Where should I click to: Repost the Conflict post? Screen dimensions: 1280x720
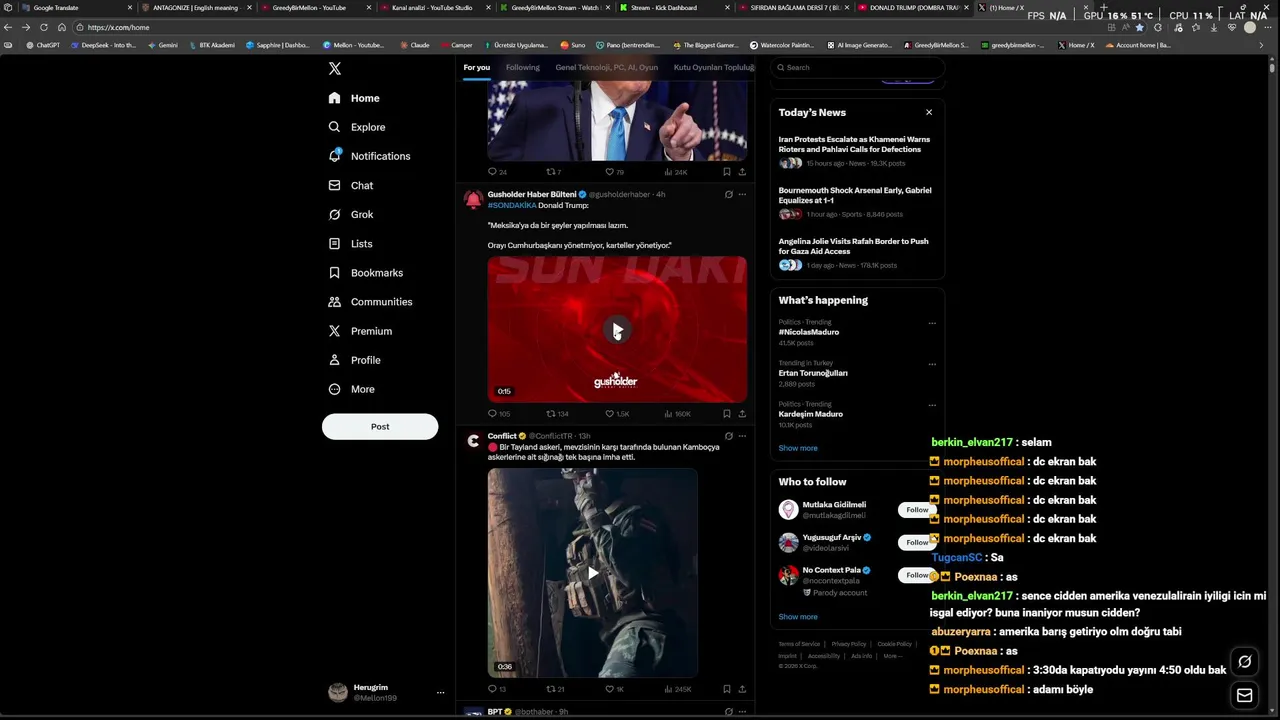[556, 689]
